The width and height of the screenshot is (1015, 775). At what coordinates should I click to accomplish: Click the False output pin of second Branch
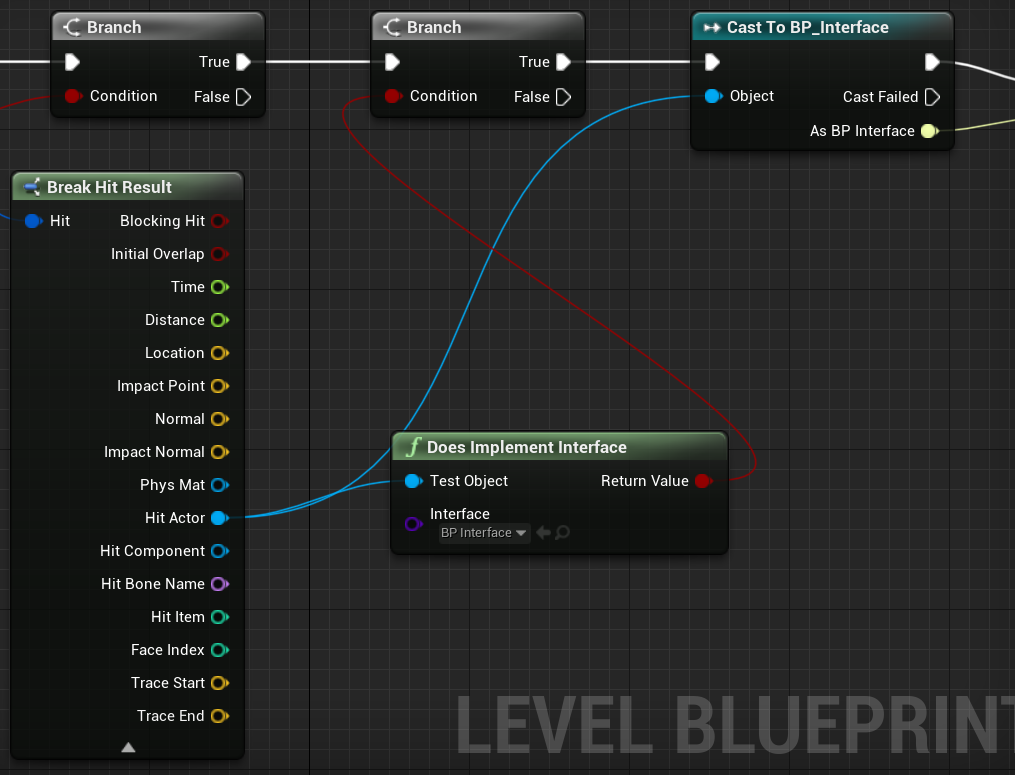[563, 97]
